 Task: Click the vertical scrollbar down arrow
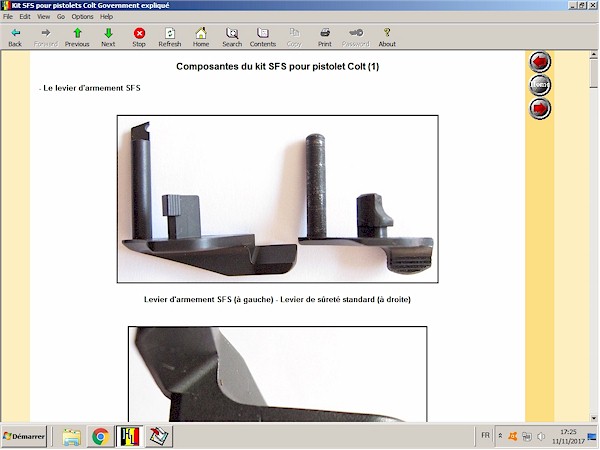(x=594, y=418)
